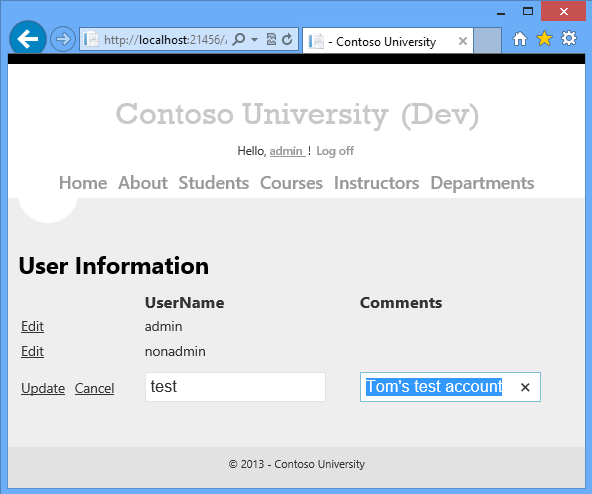Open the Home menu item
Viewport: 592px width, 494px height.
pyautogui.click(x=83, y=183)
